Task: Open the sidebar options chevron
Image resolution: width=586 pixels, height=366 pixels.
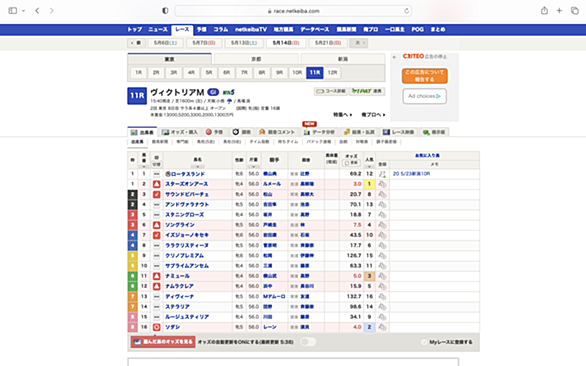Action: point(23,11)
